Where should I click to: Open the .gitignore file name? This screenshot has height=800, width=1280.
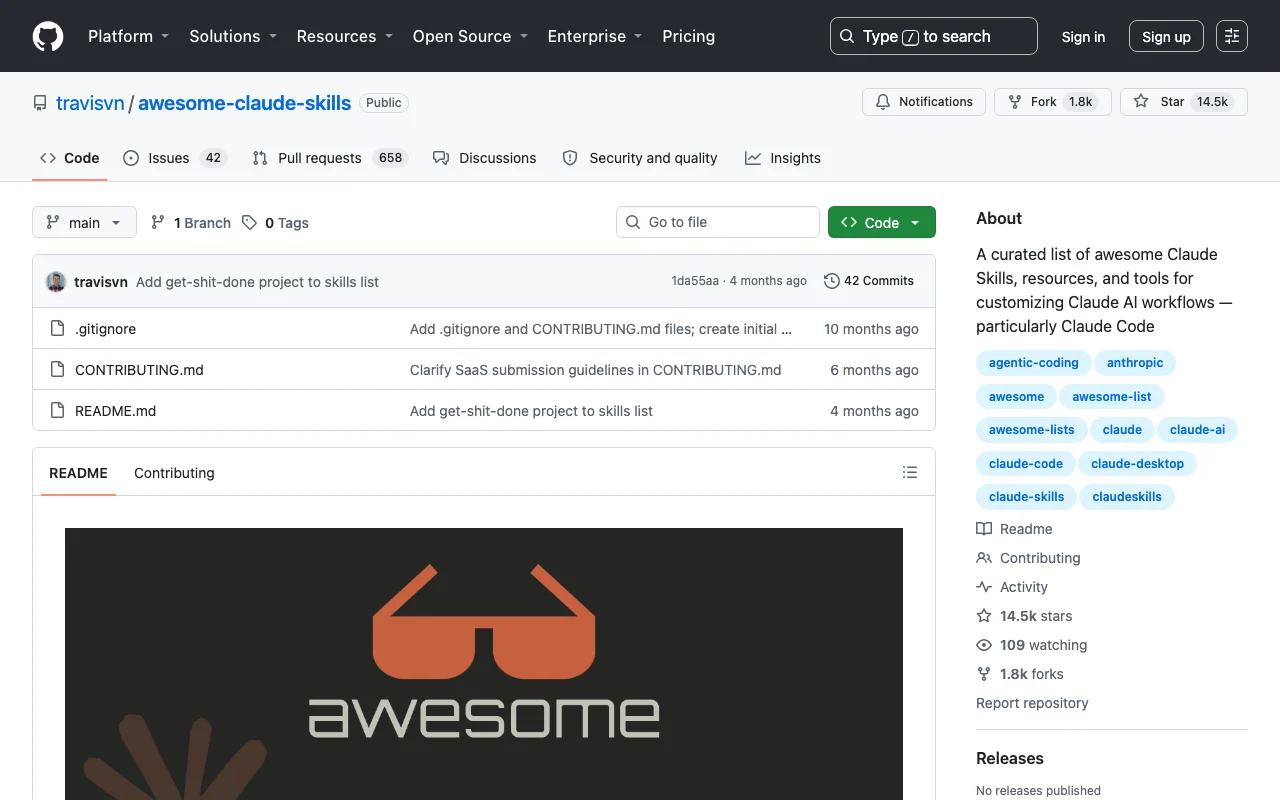[x=105, y=329]
